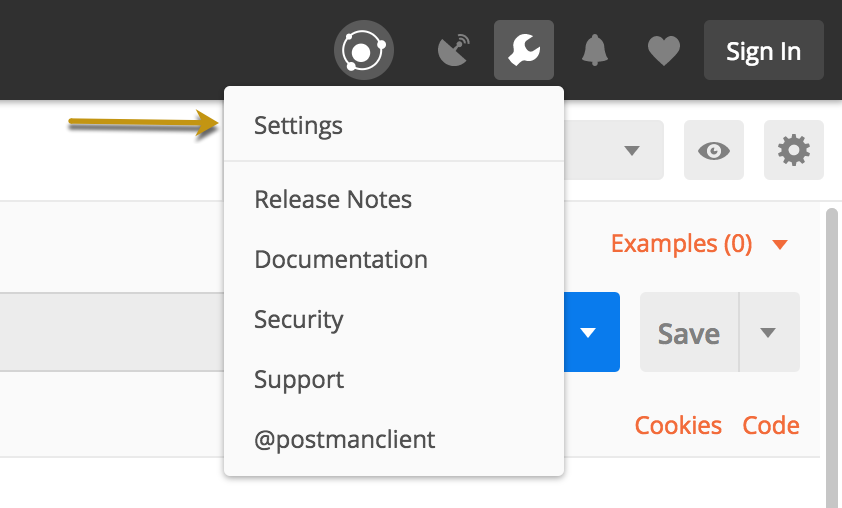Click the heart icon in header

663,50
